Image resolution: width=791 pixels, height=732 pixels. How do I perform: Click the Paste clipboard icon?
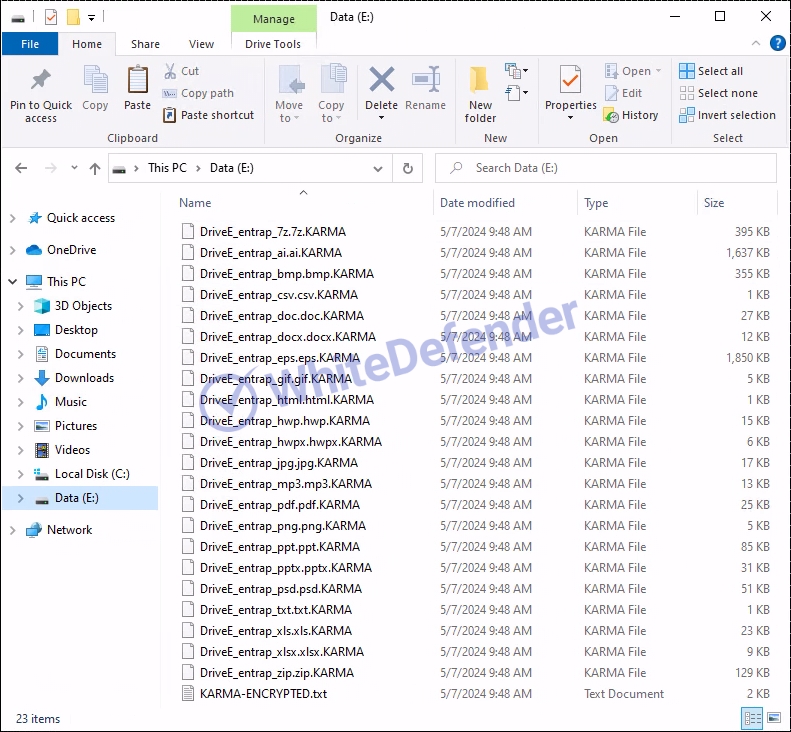137,80
